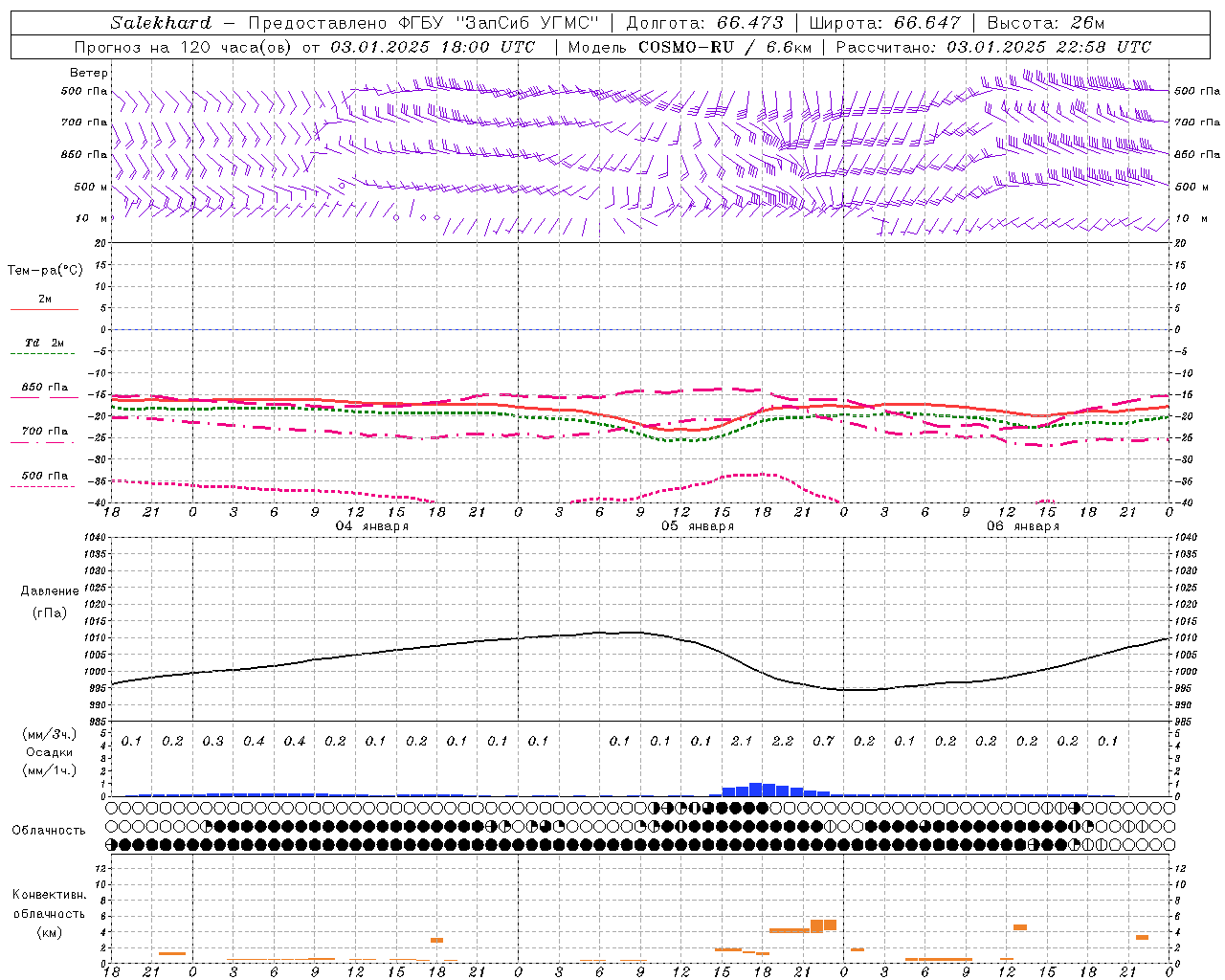The width and height of the screenshot is (1225, 980).
Task: Click the 'Давление' pressure panel label
Action: (x=50, y=591)
